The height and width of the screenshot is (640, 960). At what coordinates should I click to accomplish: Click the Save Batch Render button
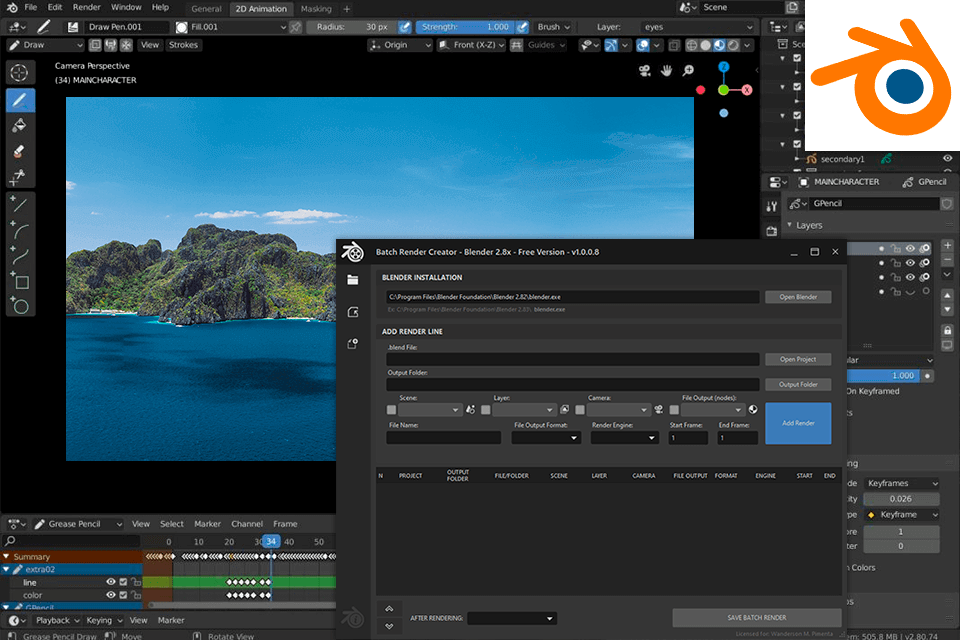(x=757, y=617)
